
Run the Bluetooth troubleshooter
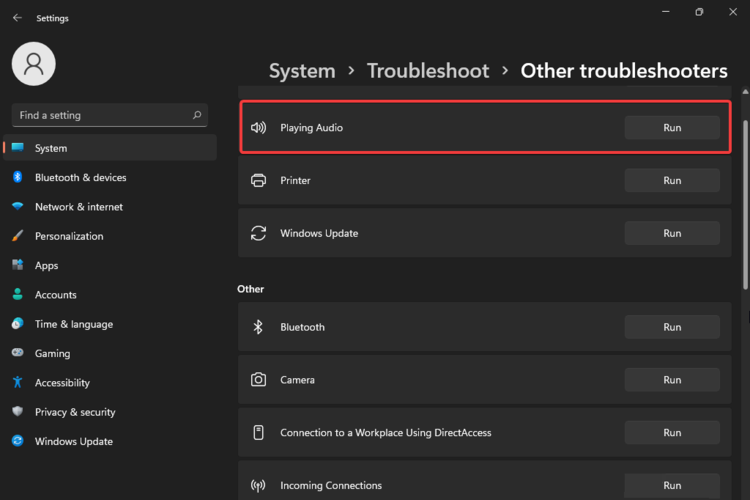[x=672, y=327]
